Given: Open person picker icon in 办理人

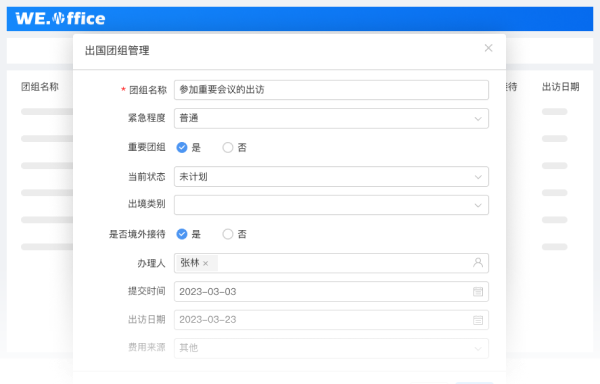Looking at the screenshot, I should coord(478,263).
